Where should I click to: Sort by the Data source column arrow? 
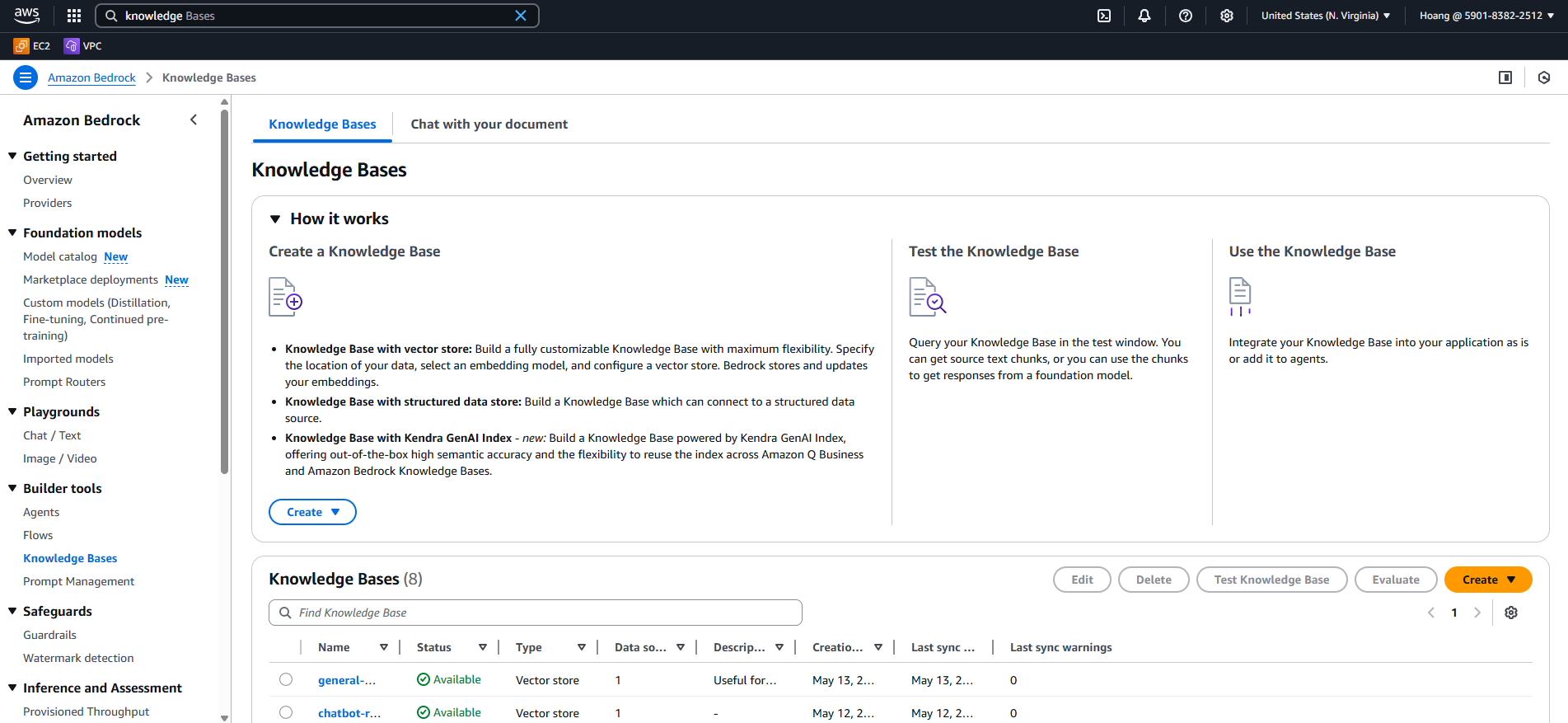(681, 647)
